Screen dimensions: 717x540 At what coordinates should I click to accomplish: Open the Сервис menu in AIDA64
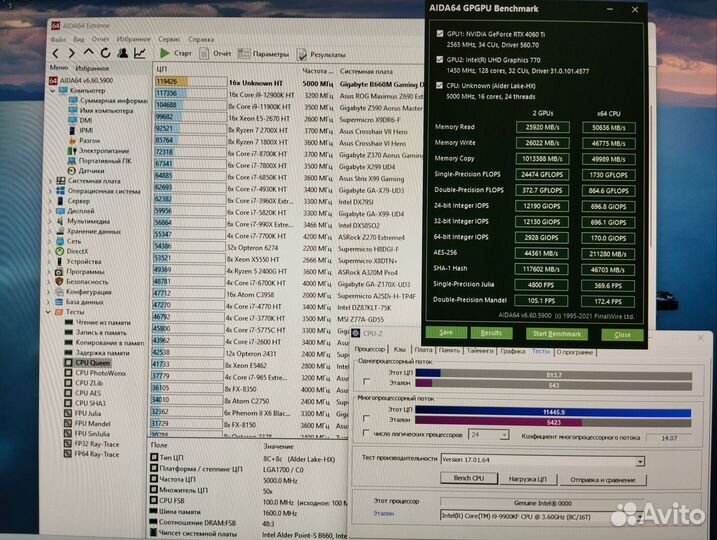click(x=169, y=39)
